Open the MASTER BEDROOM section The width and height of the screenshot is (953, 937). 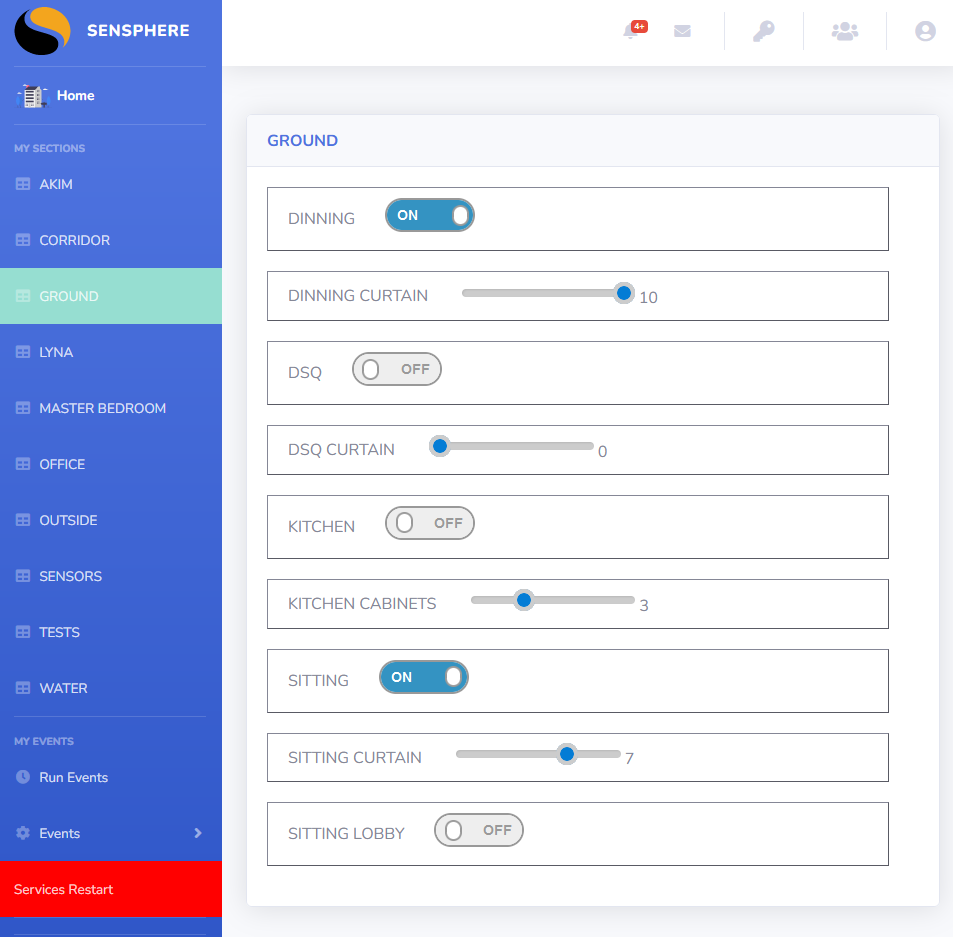(x=102, y=408)
